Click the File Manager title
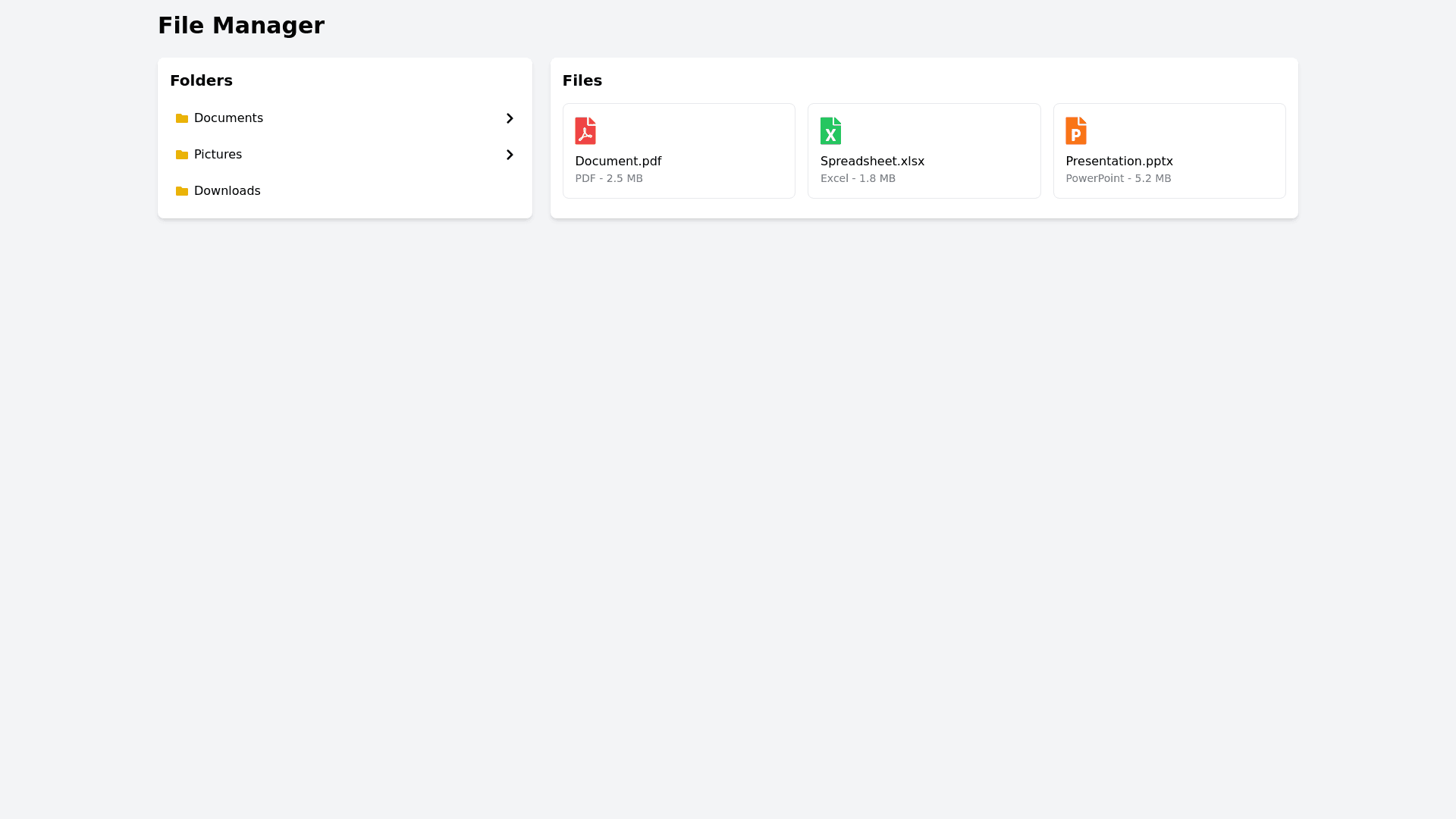The height and width of the screenshot is (819, 1456). pyautogui.click(x=241, y=26)
